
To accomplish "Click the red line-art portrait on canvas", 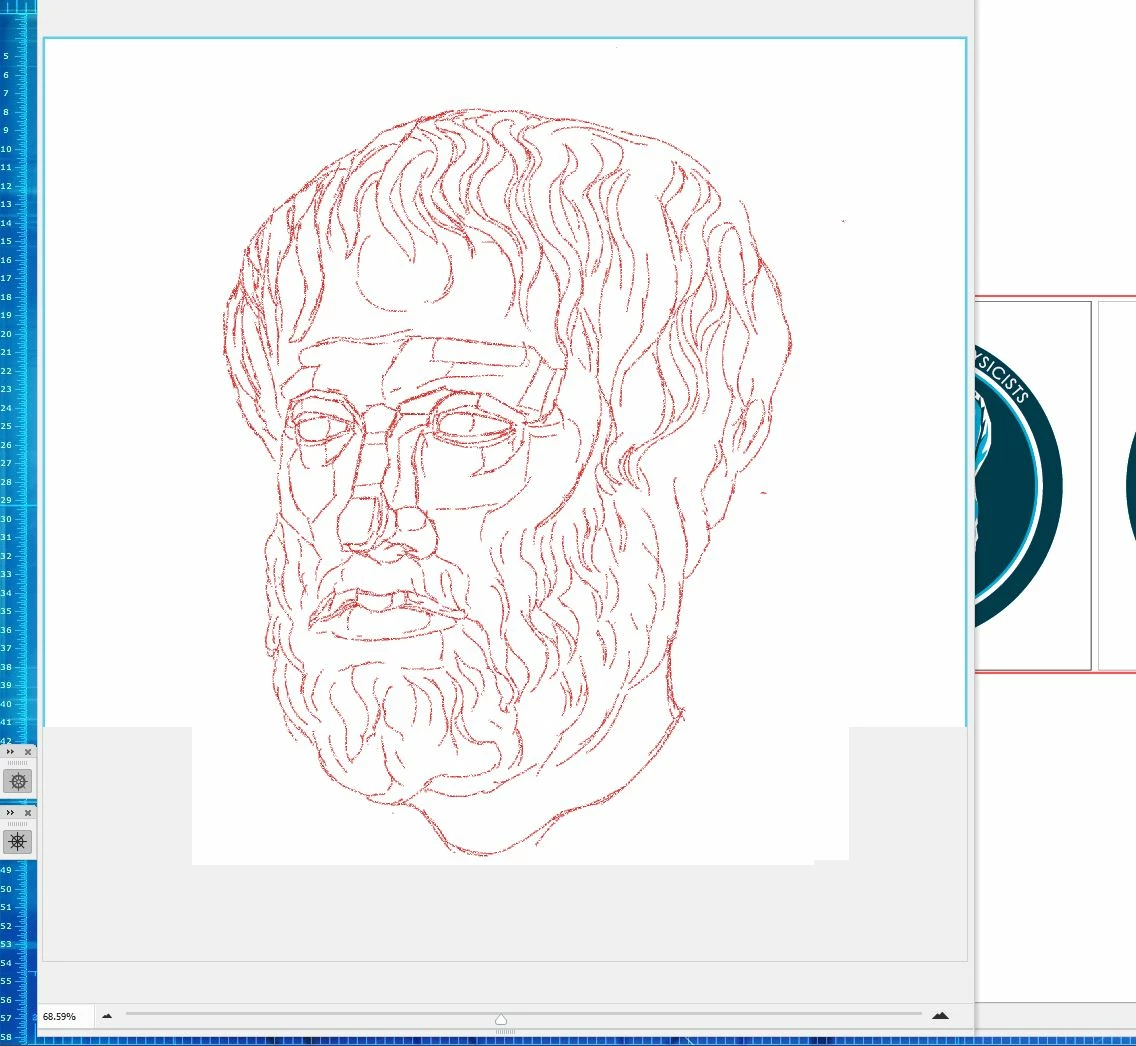I will (x=506, y=482).
